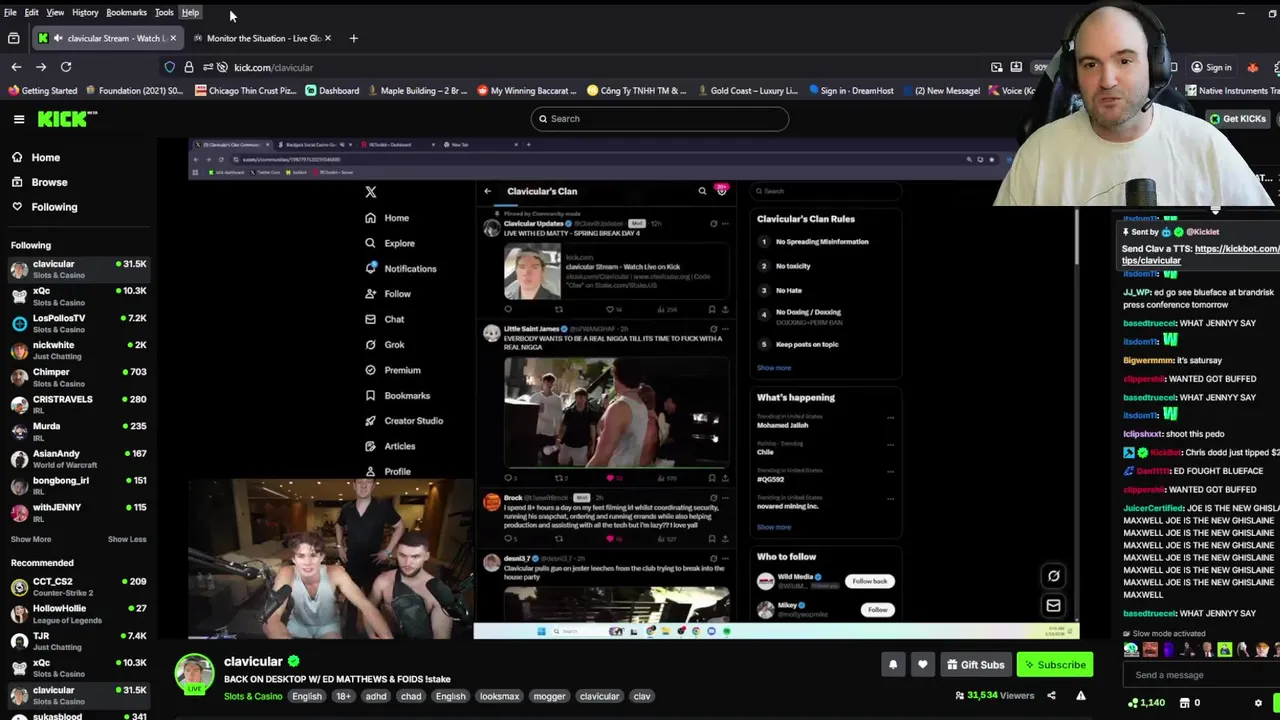Reload the kick.com page

(66, 67)
